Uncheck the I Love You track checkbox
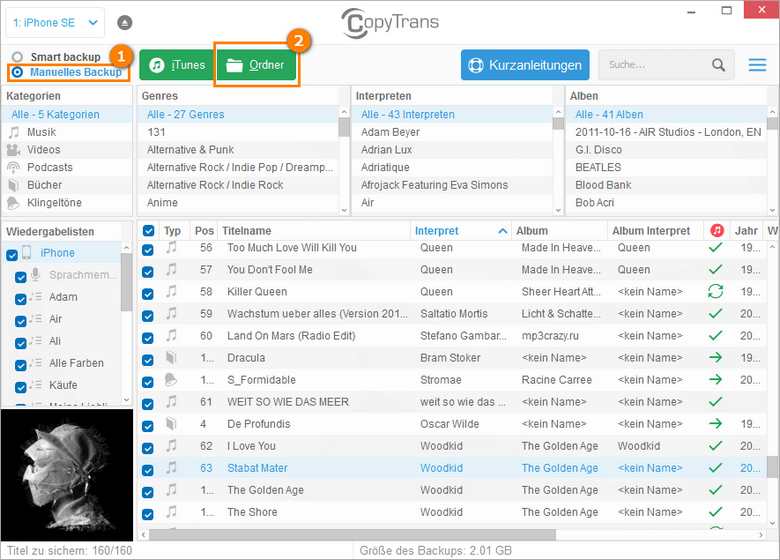Screen dimensions: 780x560 (x=148, y=446)
